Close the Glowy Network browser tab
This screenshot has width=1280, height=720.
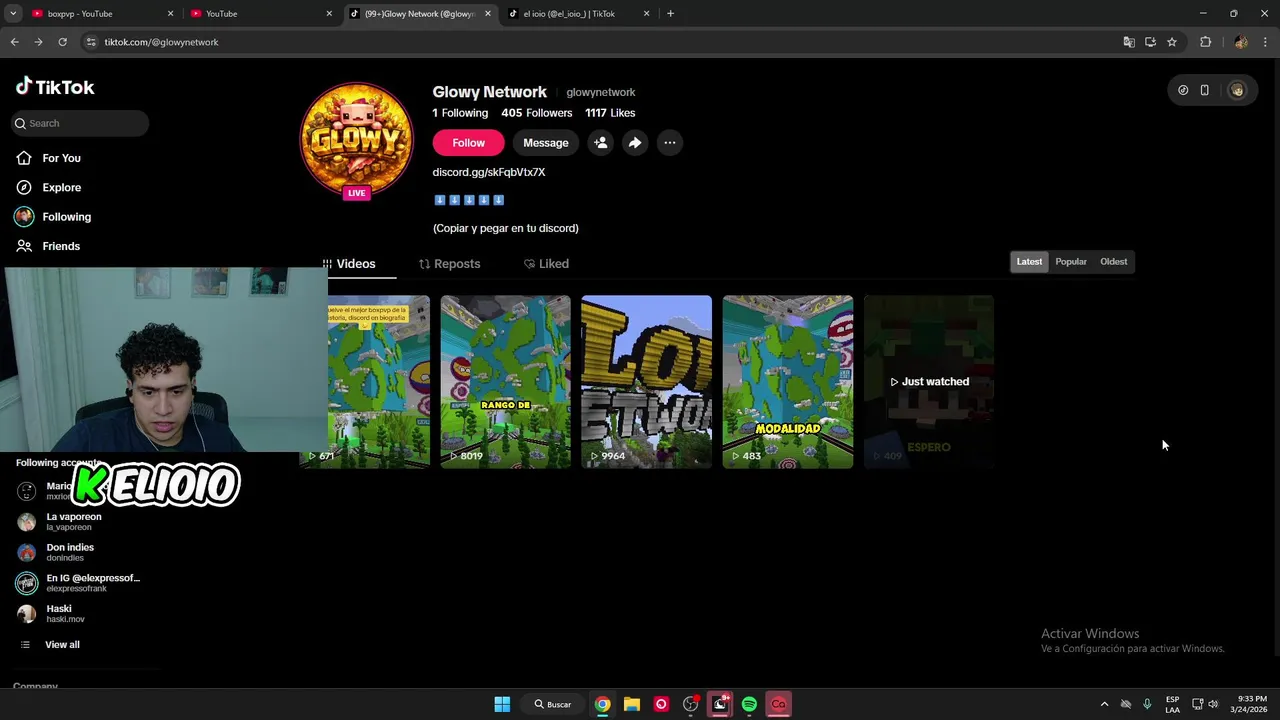488,14
